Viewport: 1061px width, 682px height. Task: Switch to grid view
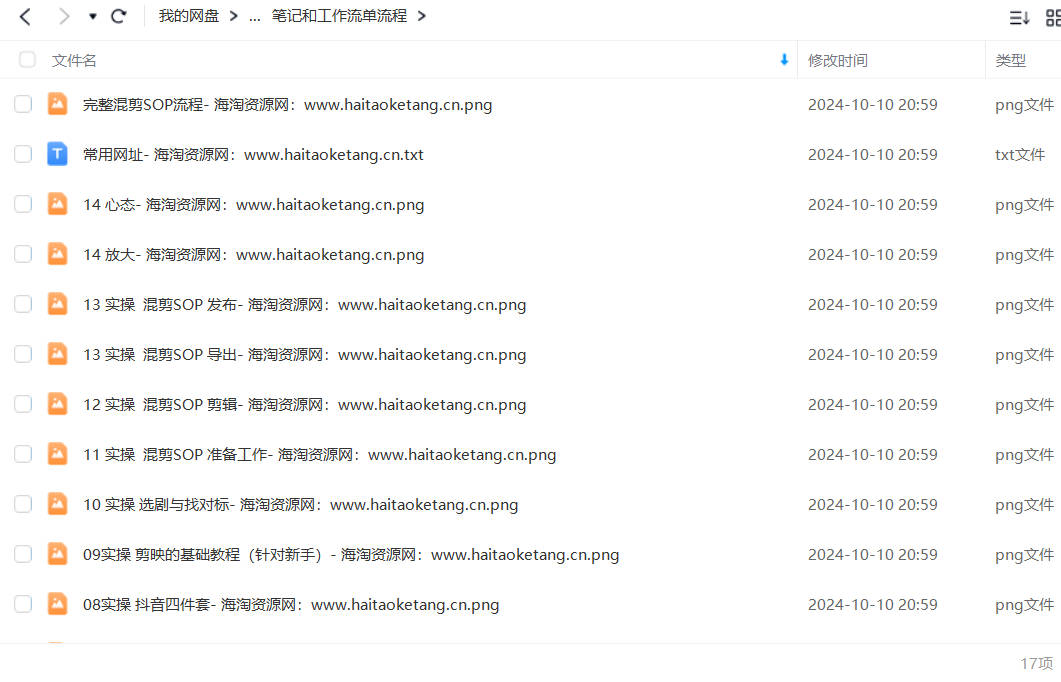(1054, 18)
